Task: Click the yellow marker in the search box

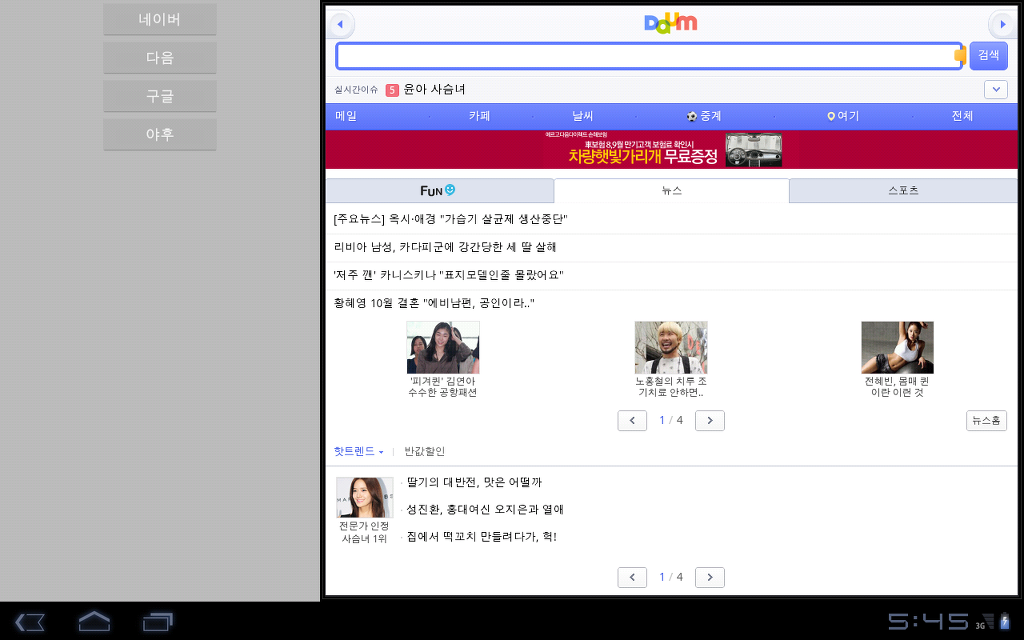Action: [x=960, y=56]
